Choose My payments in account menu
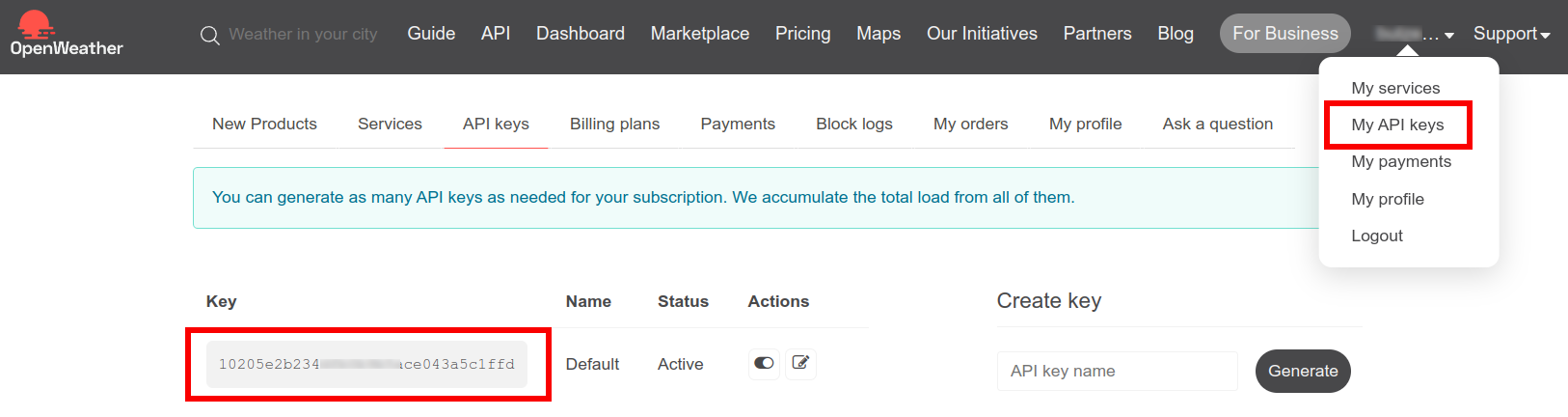 1401,161
